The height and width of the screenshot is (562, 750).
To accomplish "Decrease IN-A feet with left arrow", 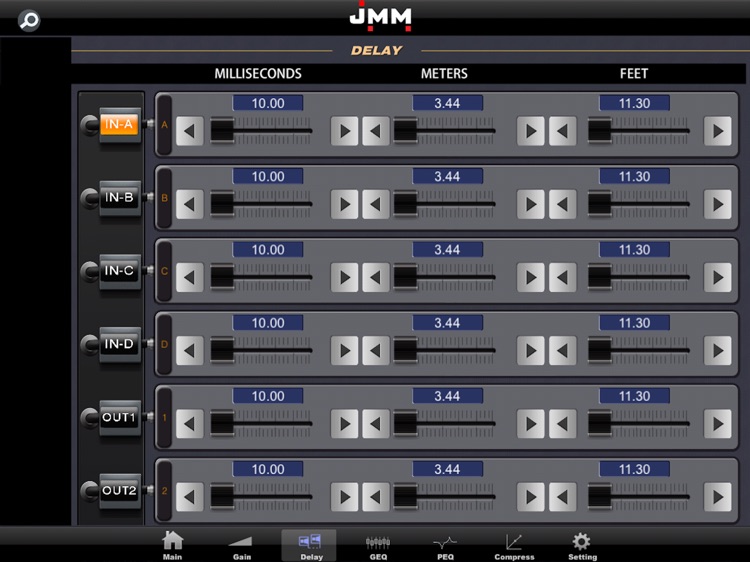I will pyautogui.click(x=562, y=131).
